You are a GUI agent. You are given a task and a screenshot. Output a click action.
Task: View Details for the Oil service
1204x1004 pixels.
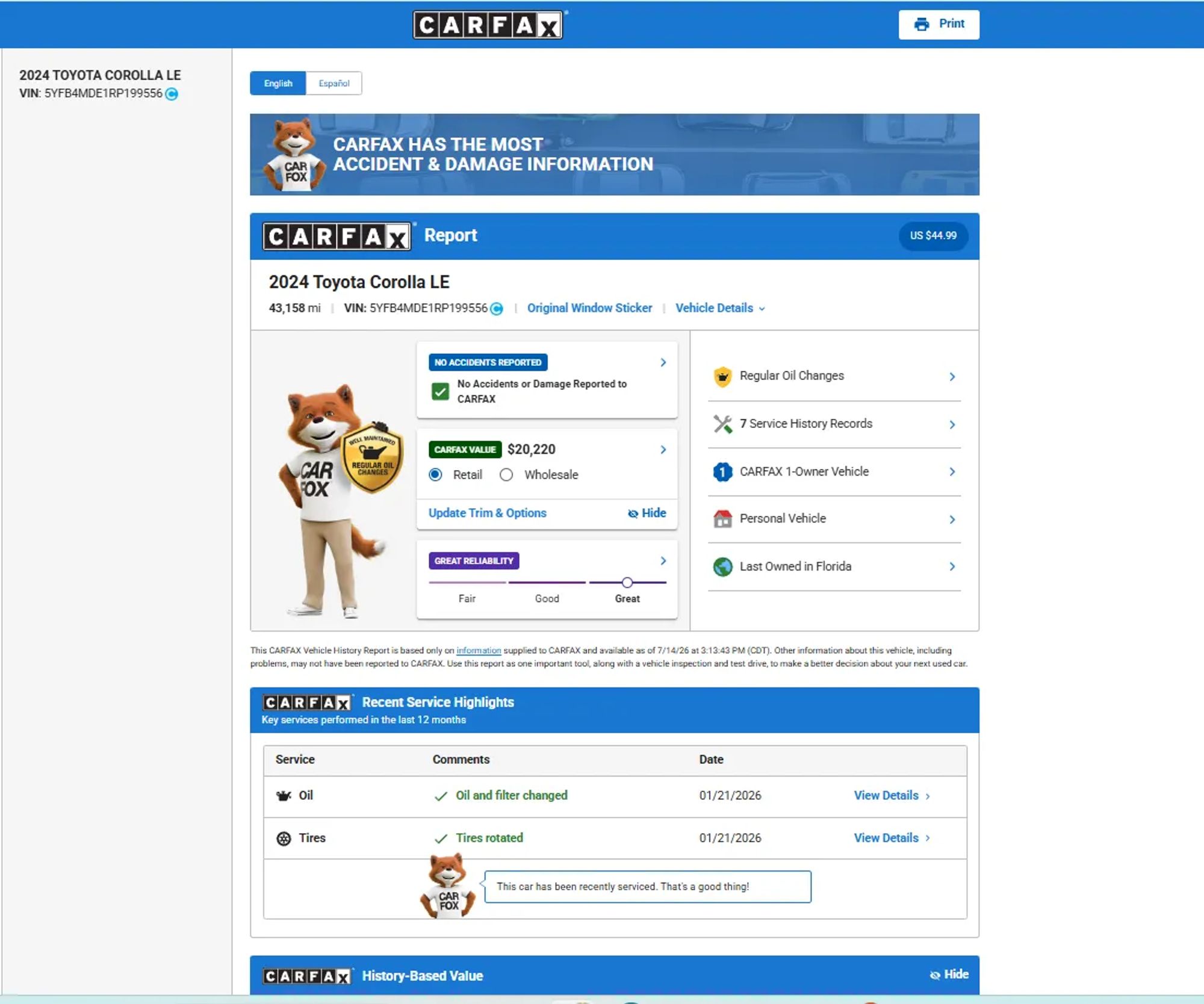pyautogui.click(x=892, y=796)
